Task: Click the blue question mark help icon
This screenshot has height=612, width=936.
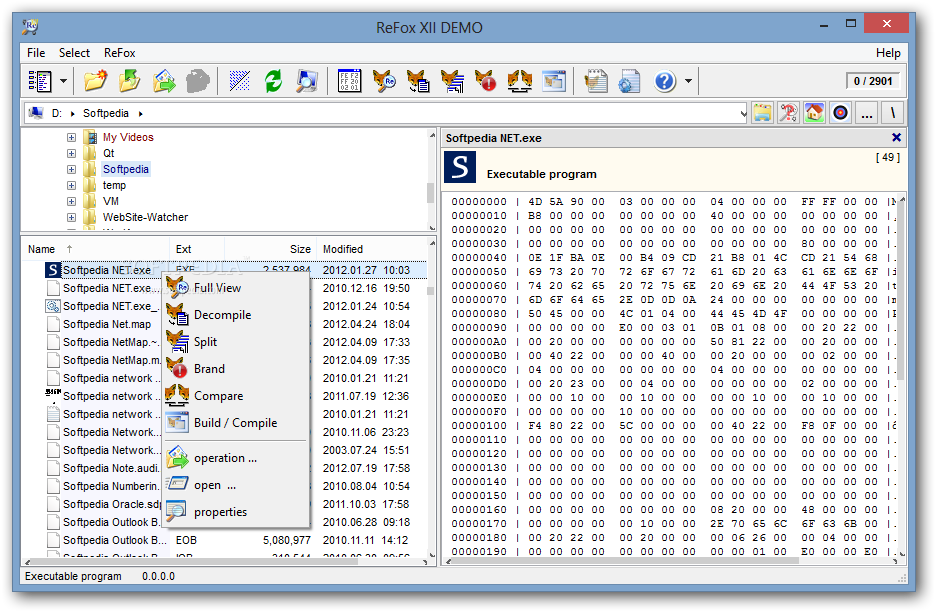Action: coord(664,81)
